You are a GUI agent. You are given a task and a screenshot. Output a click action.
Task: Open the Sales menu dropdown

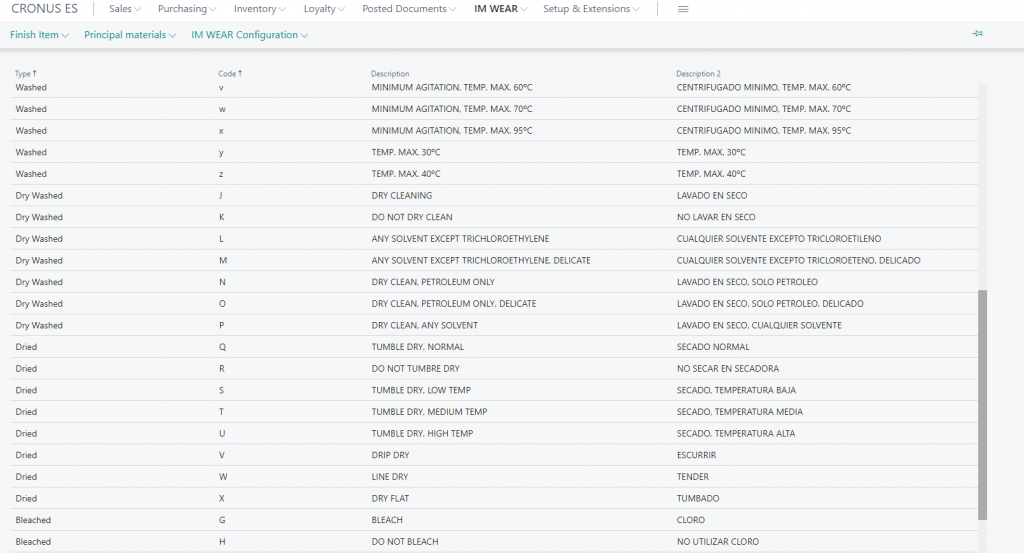click(x=125, y=9)
